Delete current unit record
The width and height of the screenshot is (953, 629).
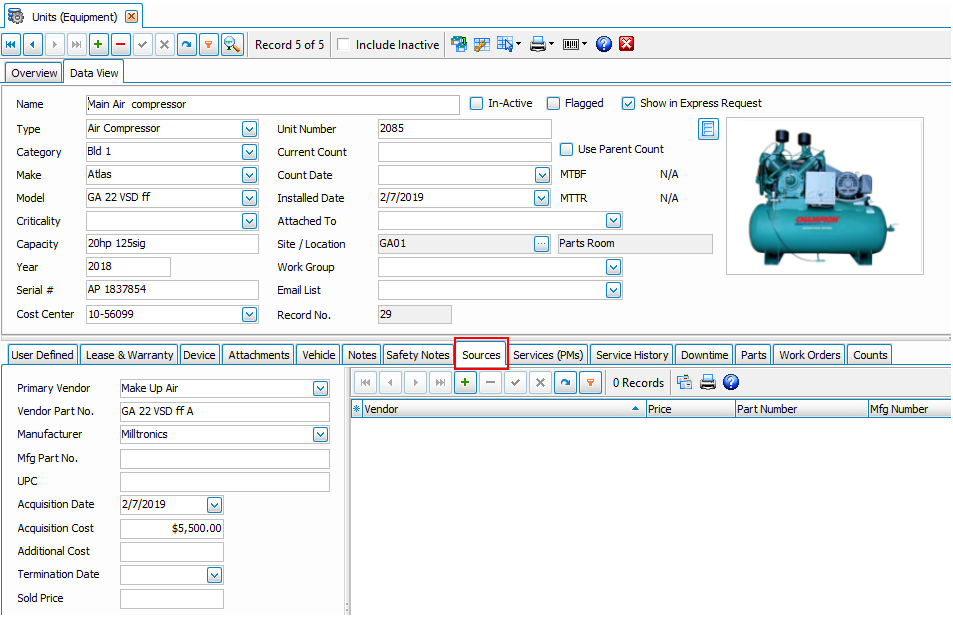click(x=120, y=44)
